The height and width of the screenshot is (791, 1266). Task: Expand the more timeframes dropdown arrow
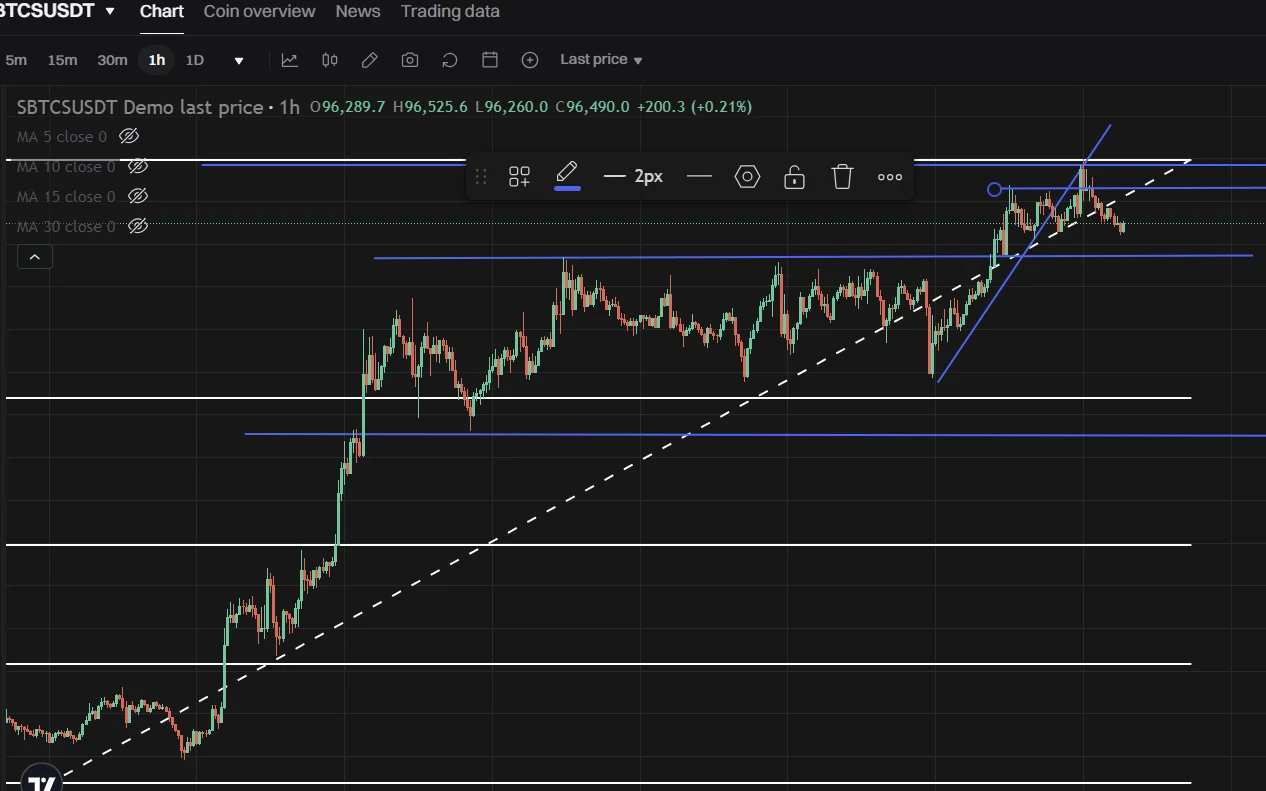tap(239, 60)
